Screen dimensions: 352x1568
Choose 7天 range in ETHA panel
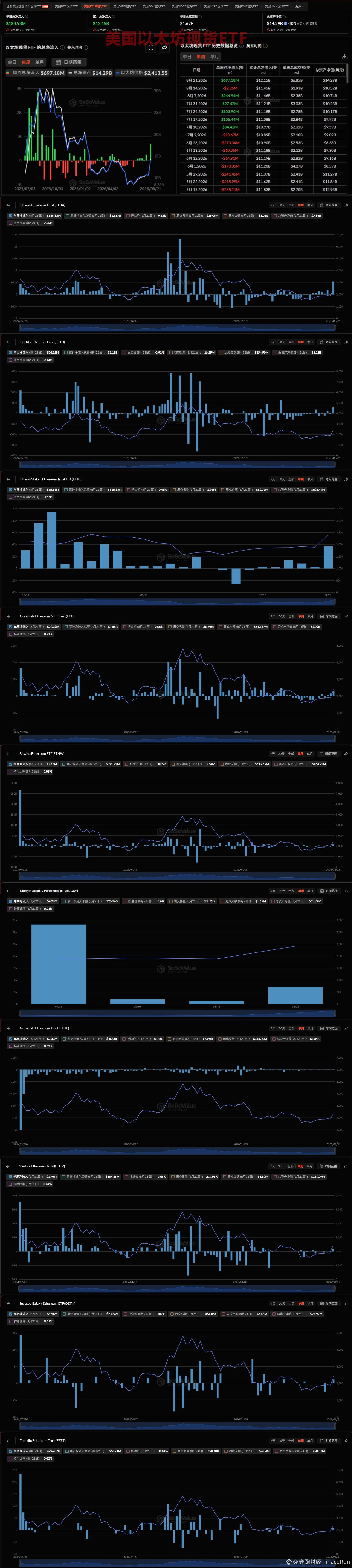273,205
